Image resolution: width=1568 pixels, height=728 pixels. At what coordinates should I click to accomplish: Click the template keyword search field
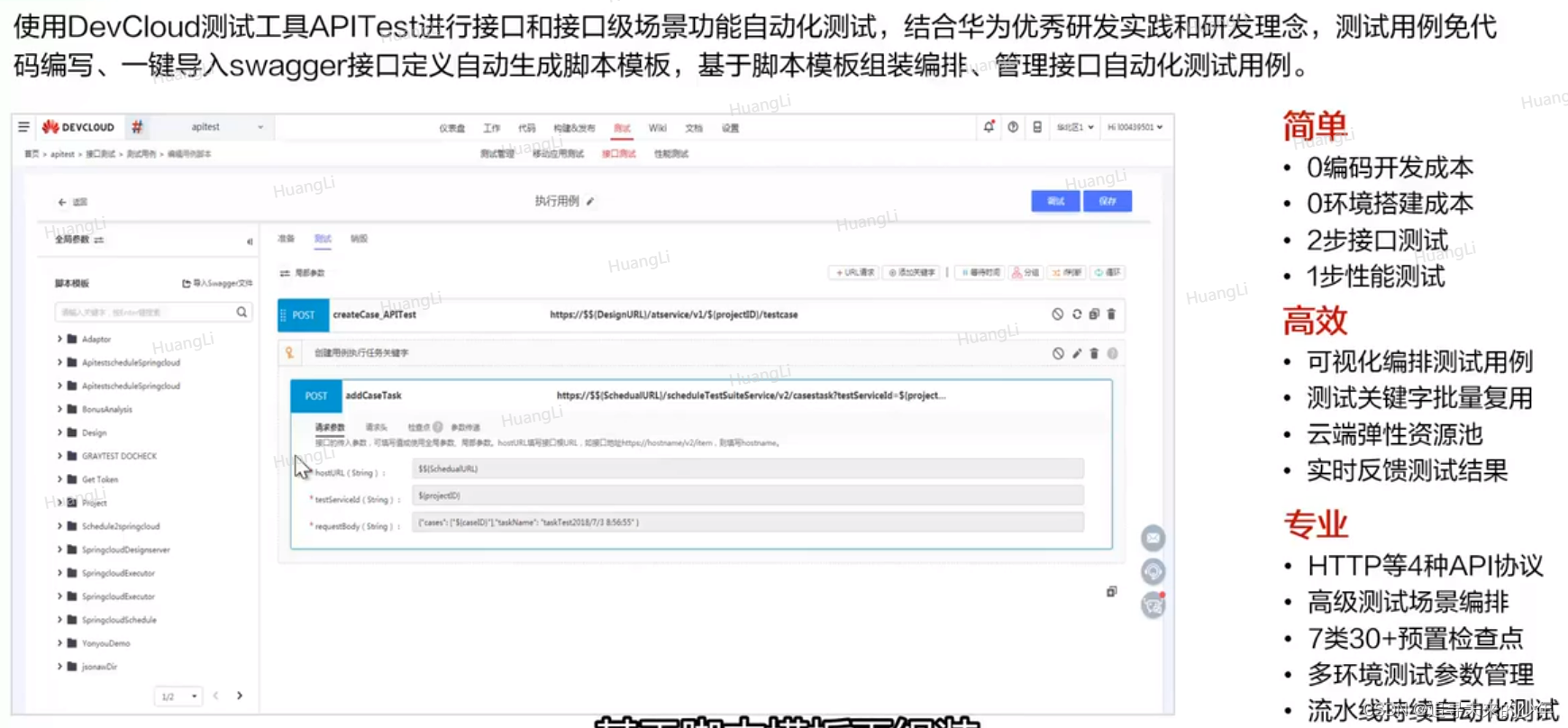144,312
